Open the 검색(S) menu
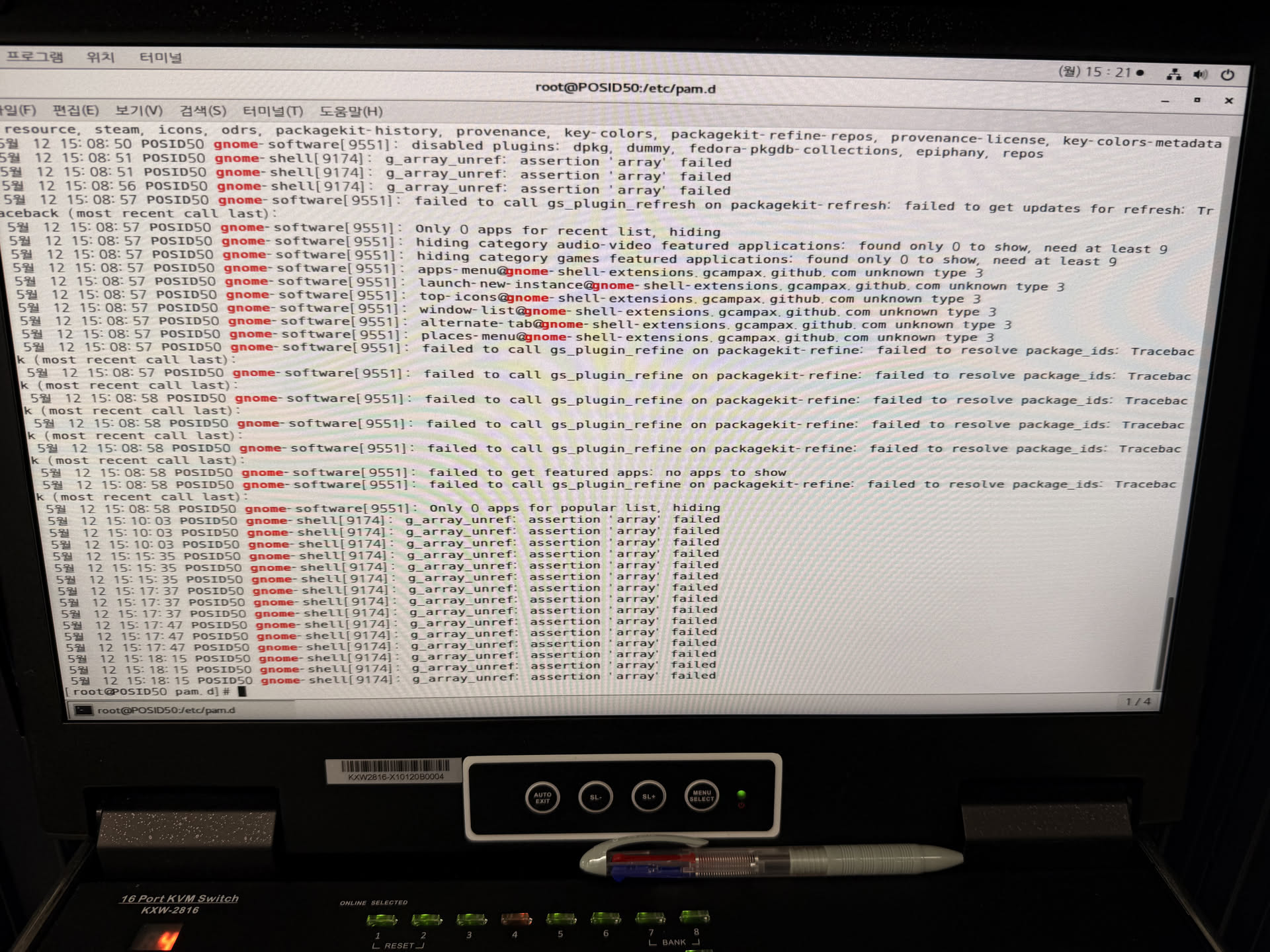The image size is (1270, 952). click(202, 111)
